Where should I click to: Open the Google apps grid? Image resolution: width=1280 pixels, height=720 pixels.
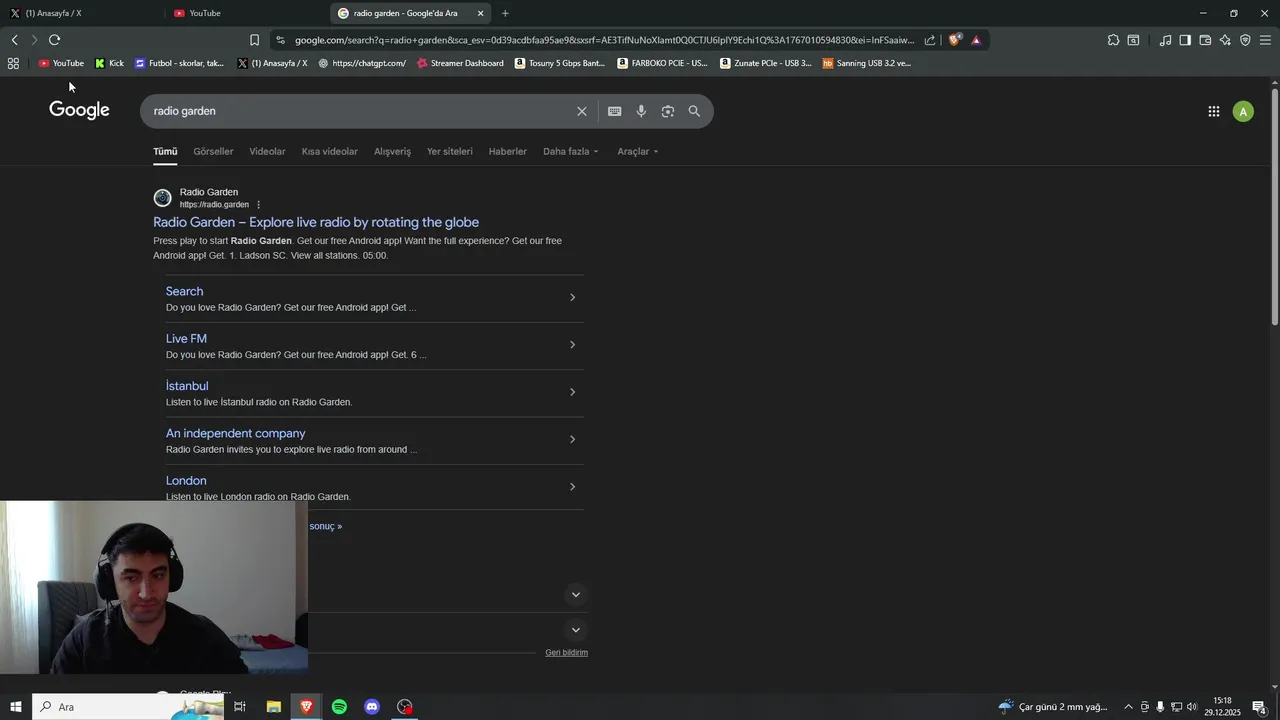1214,112
